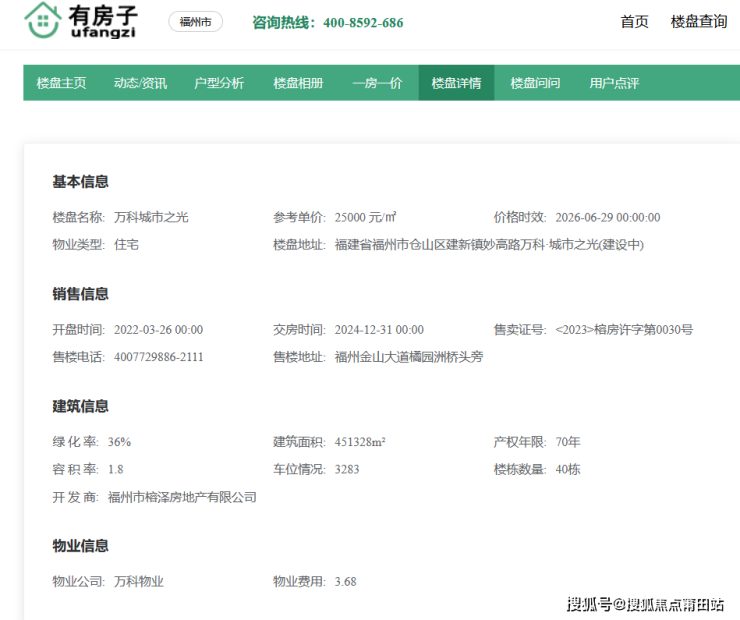Switch to the 楼盘主页 tab
740x620 pixels.
tap(61, 83)
